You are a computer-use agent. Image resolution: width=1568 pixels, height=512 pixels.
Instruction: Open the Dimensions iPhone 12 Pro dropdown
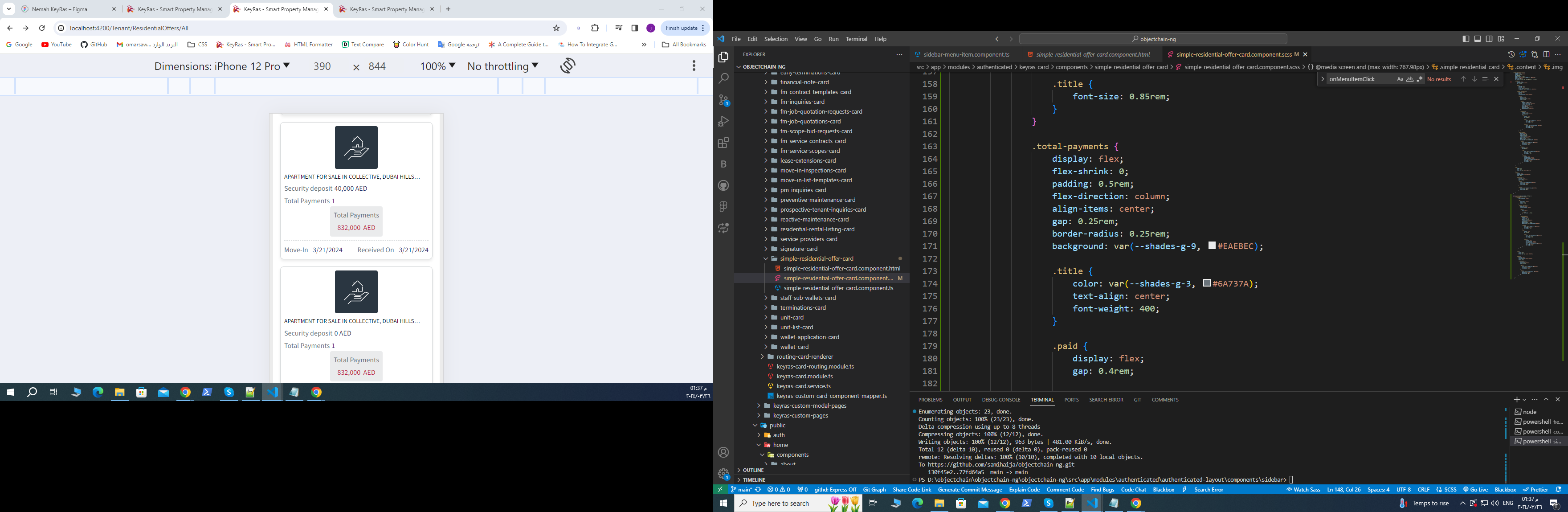(221, 66)
